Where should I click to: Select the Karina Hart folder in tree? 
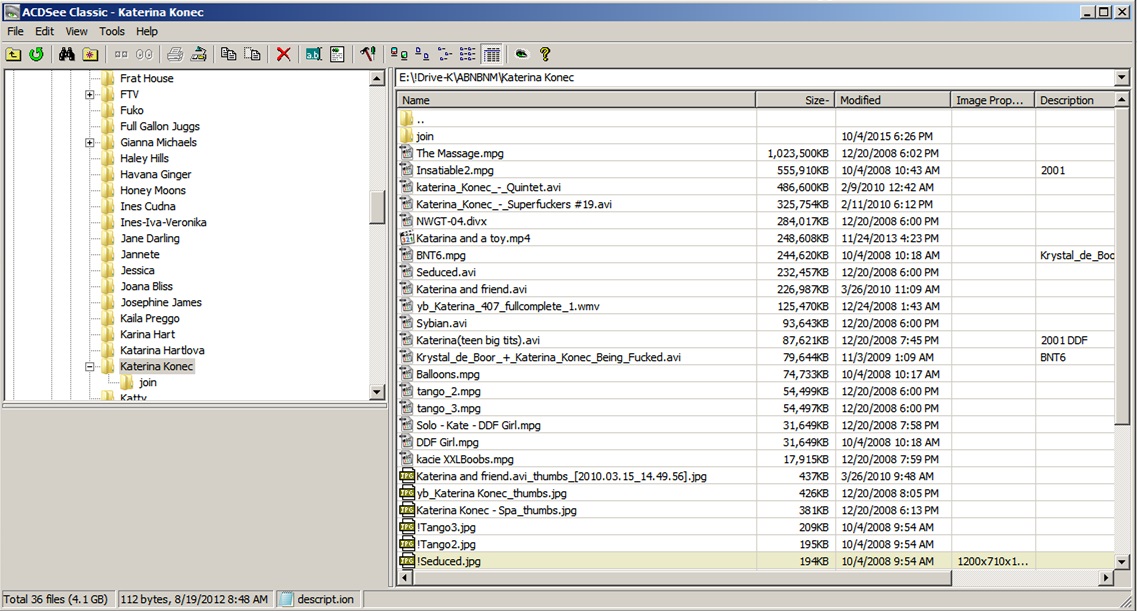(x=147, y=334)
